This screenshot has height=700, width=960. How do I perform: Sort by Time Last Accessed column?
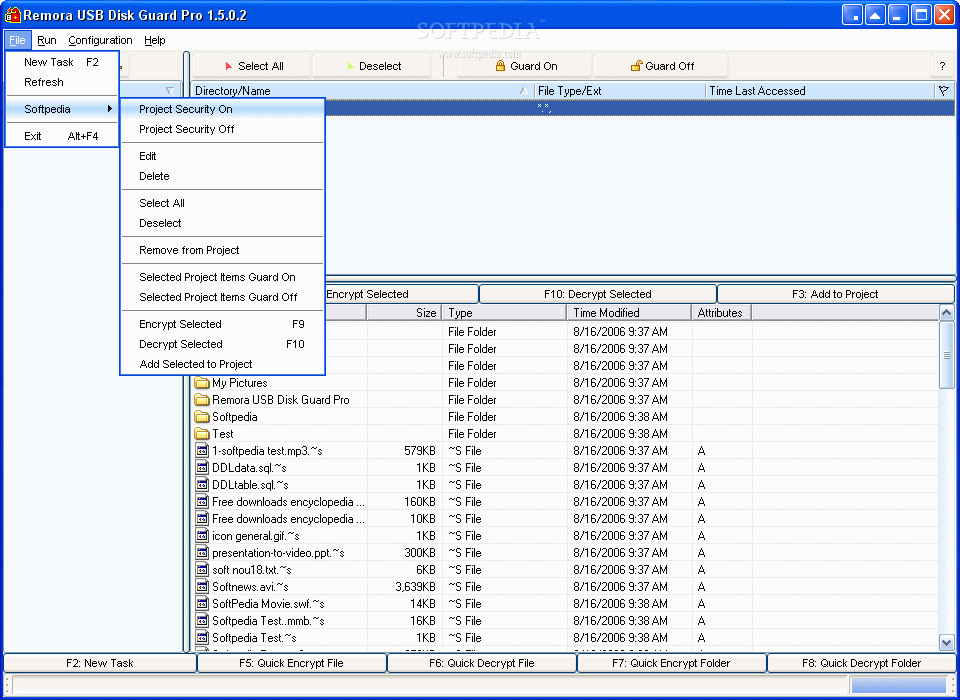pos(820,91)
